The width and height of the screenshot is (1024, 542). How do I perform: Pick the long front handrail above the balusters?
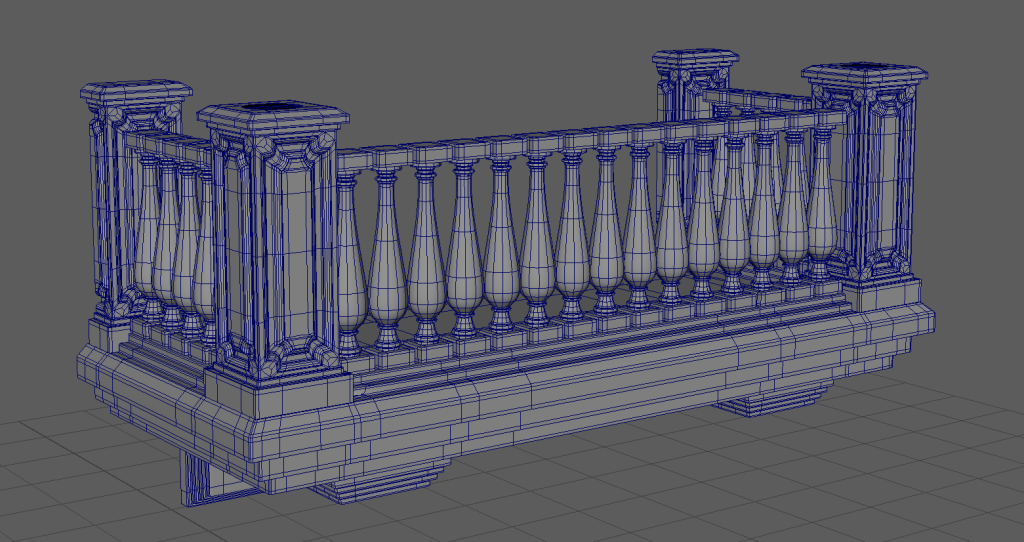click(591, 139)
